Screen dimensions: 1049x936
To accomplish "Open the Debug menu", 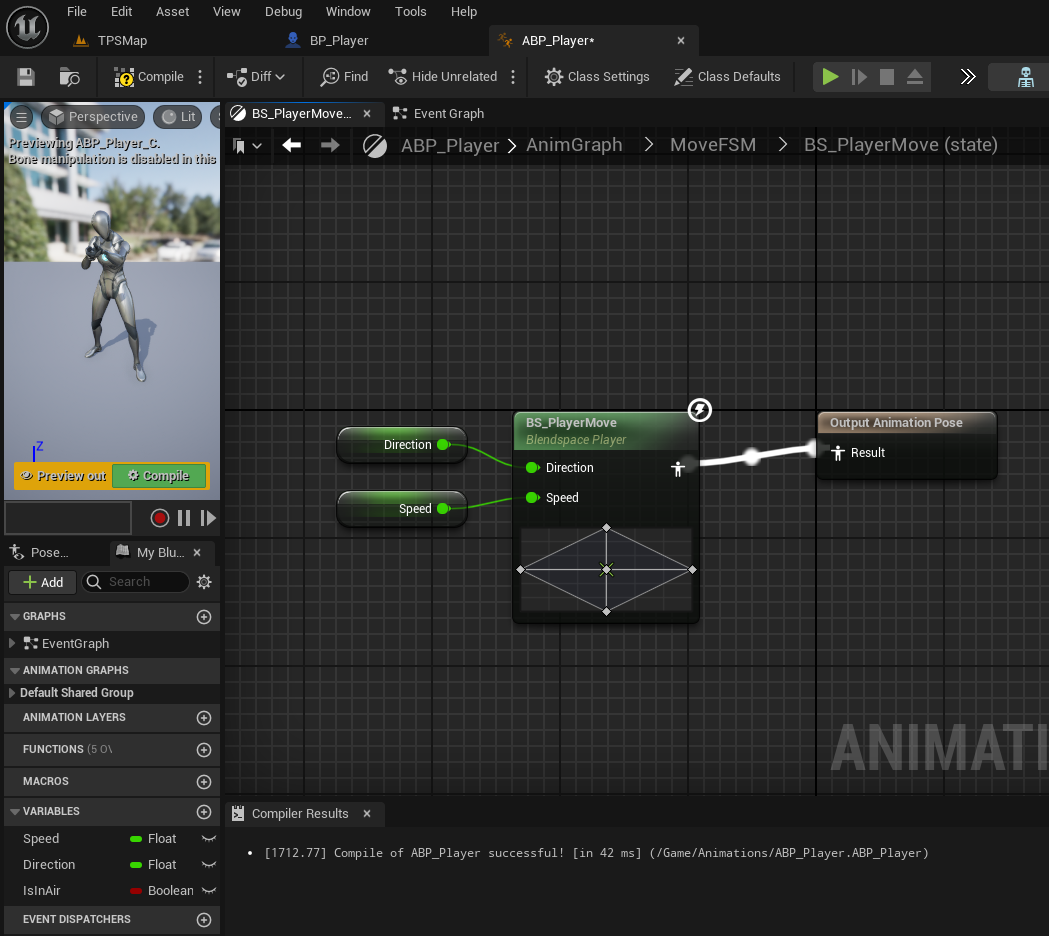I will [284, 11].
